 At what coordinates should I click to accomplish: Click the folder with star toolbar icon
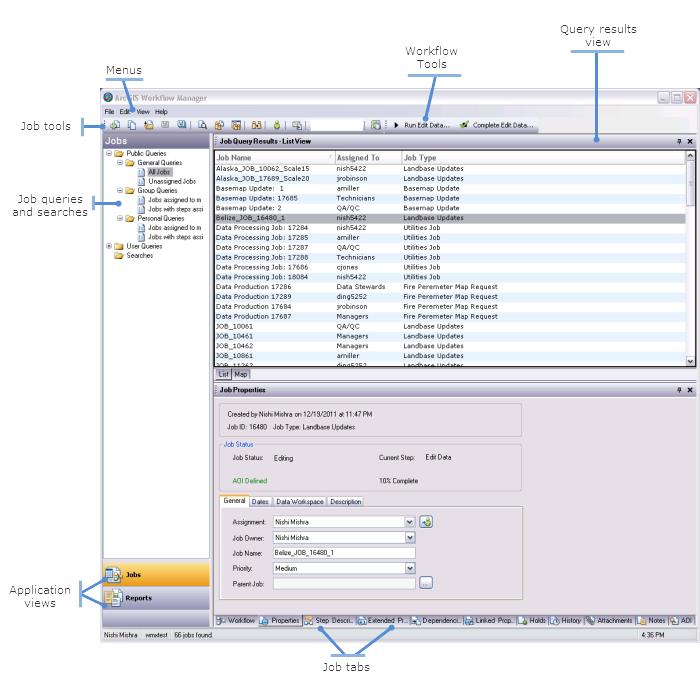click(x=149, y=125)
